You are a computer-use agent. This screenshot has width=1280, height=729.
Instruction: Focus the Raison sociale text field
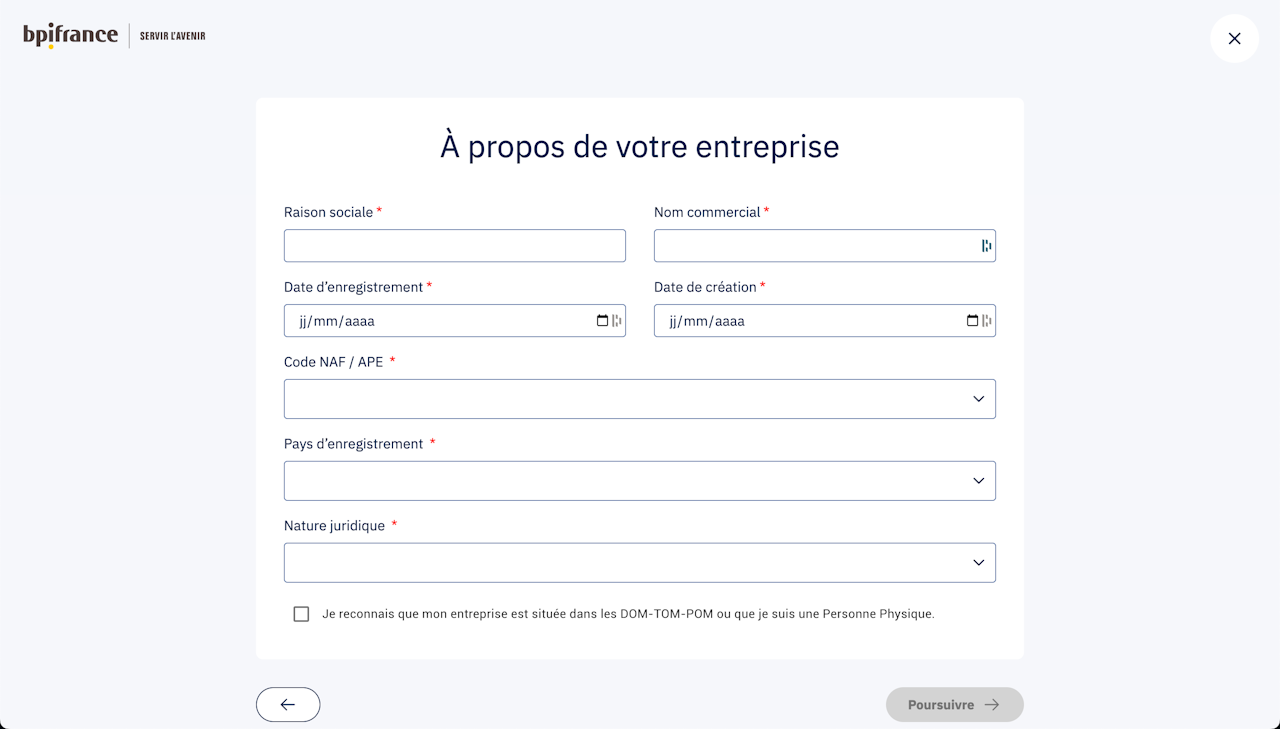(x=454, y=246)
